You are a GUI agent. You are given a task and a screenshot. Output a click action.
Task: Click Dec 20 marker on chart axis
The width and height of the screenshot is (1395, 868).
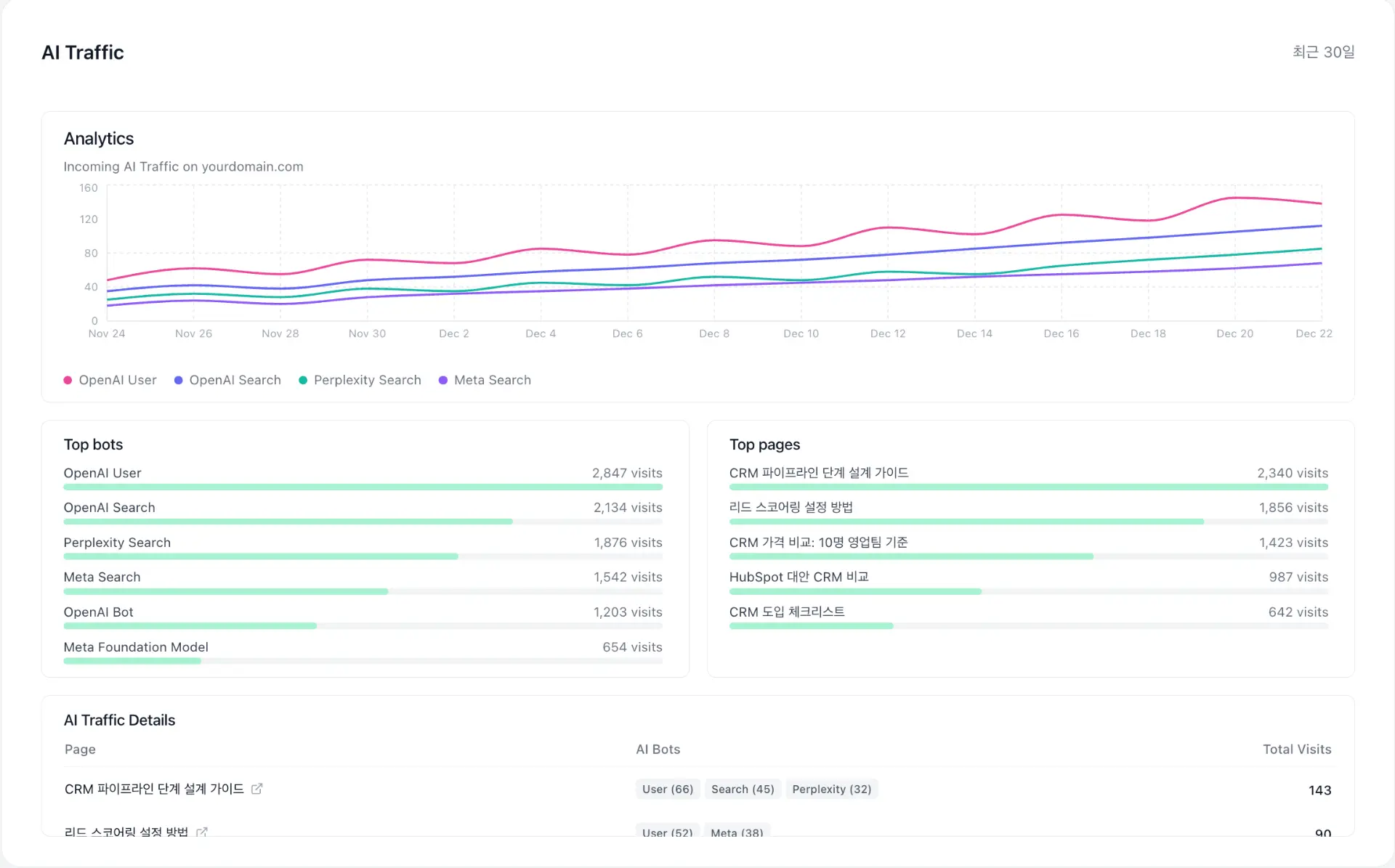coord(1234,333)
